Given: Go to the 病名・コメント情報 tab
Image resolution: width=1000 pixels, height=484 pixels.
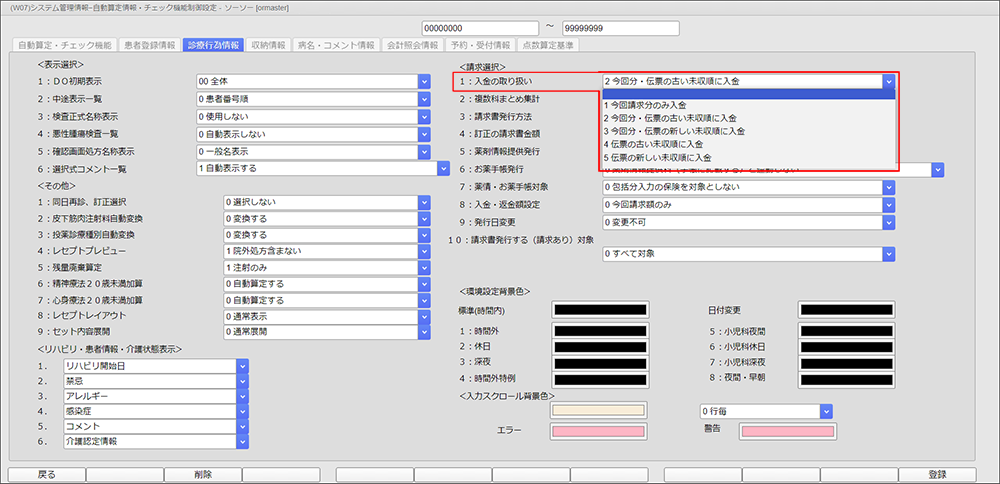Looking at the screenshot, I should (339, 45).
